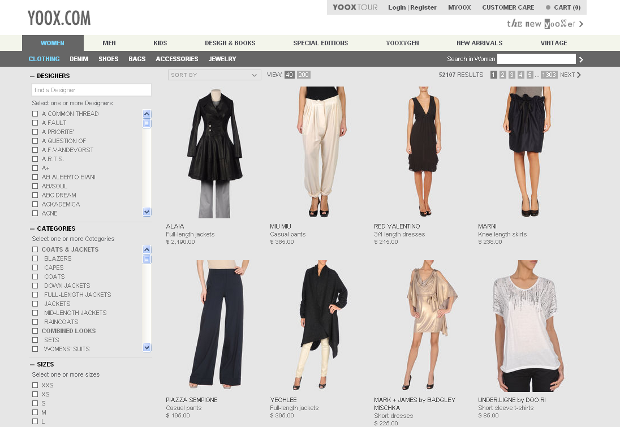Click the search submit arrow icon
Viewport: 620px width, 427px height.
point(581,59)
